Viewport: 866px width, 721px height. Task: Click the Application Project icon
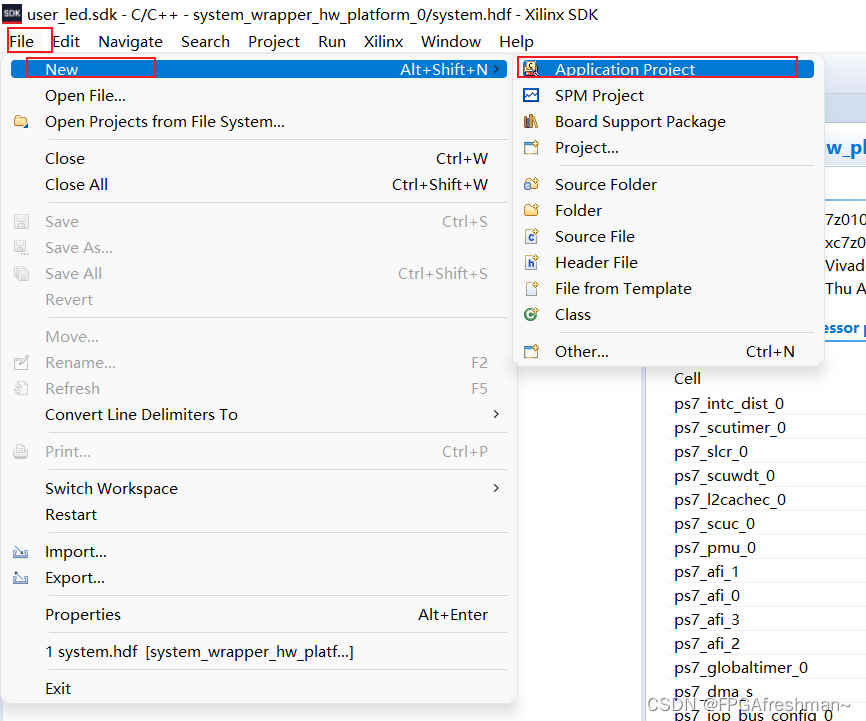[x=531, y=69]
